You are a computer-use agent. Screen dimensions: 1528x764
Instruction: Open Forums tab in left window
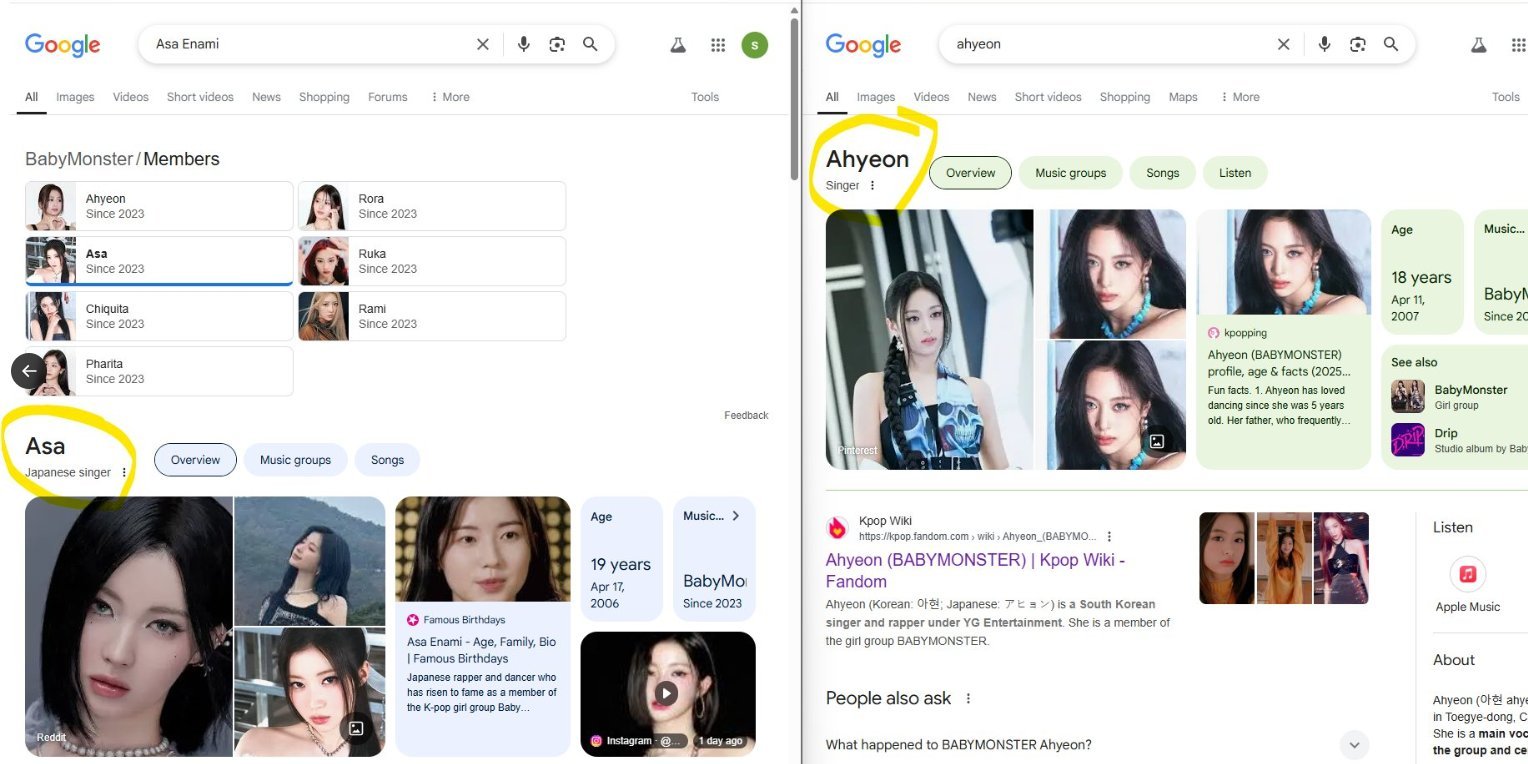[x=387, y=97]
